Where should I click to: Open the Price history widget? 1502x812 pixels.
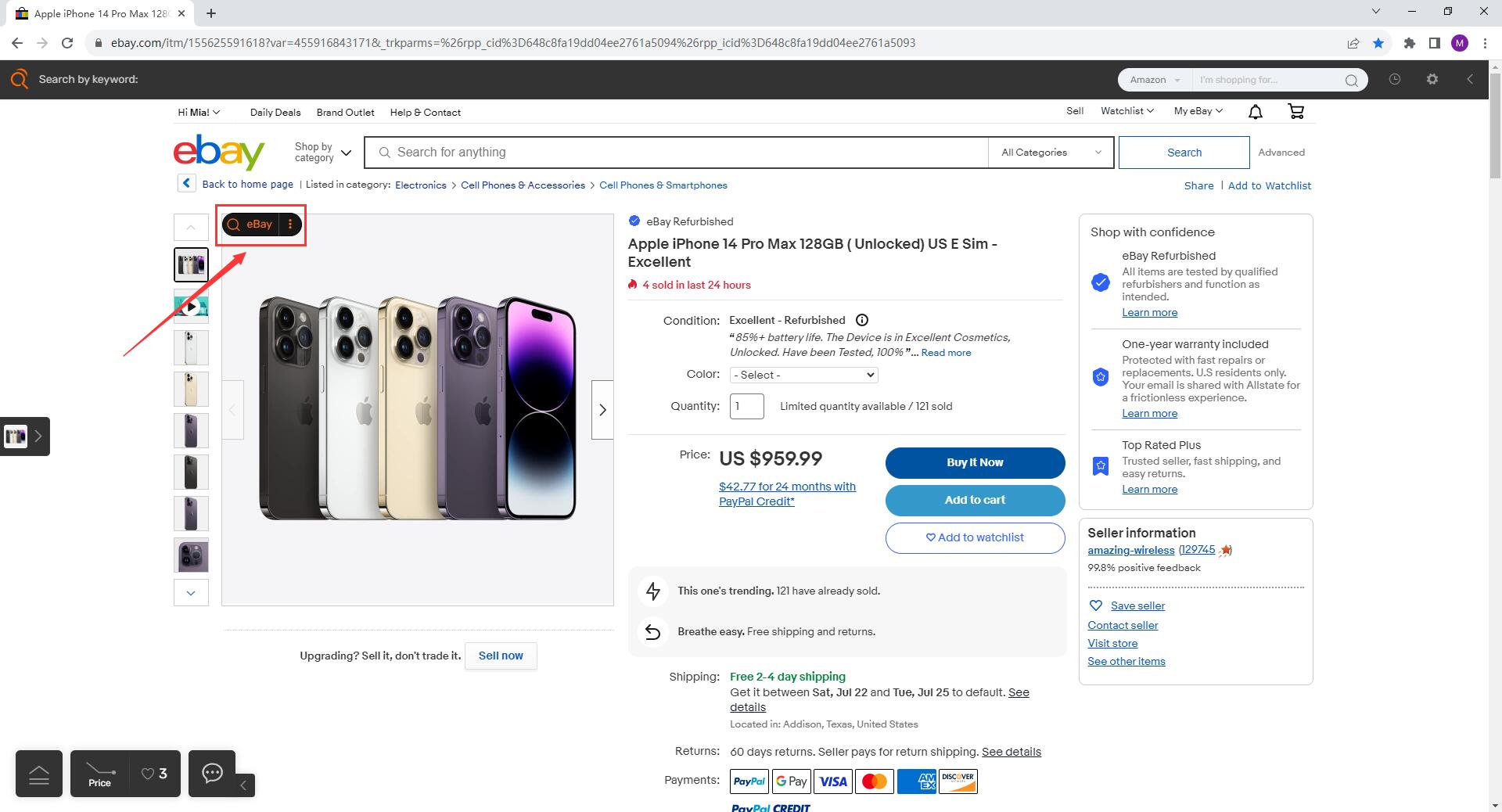(99, 774)
